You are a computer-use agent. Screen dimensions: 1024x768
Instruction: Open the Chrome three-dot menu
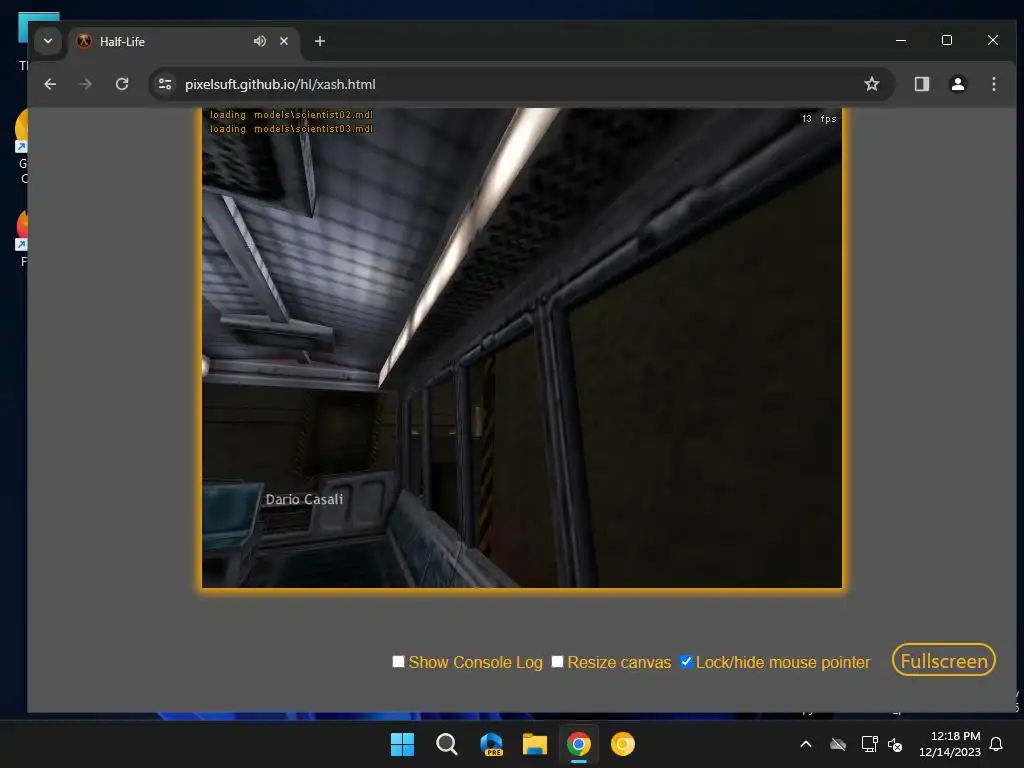point(994,84)
